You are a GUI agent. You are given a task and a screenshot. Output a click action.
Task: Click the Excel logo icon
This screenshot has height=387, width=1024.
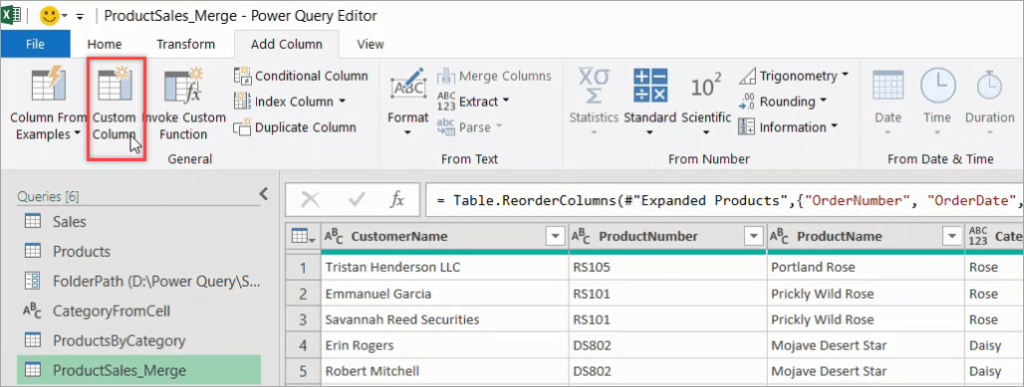point(11,15)
